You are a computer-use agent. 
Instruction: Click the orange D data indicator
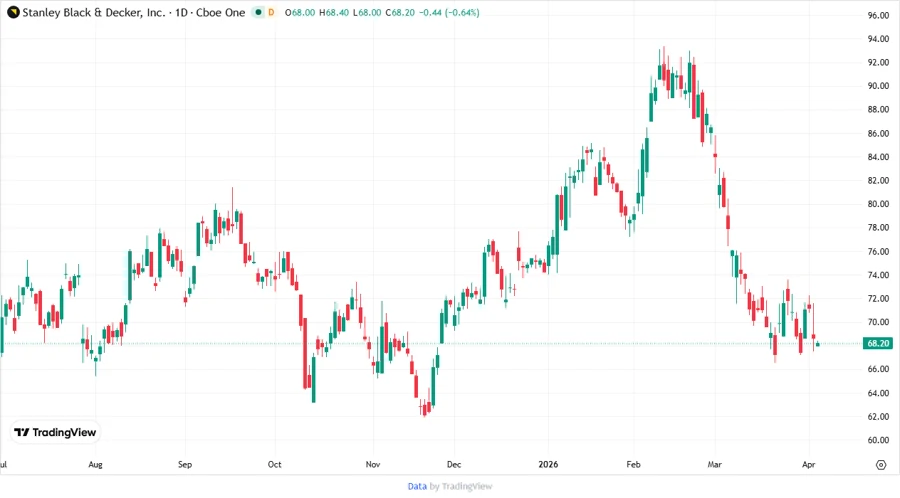click(x=271, y=13)
